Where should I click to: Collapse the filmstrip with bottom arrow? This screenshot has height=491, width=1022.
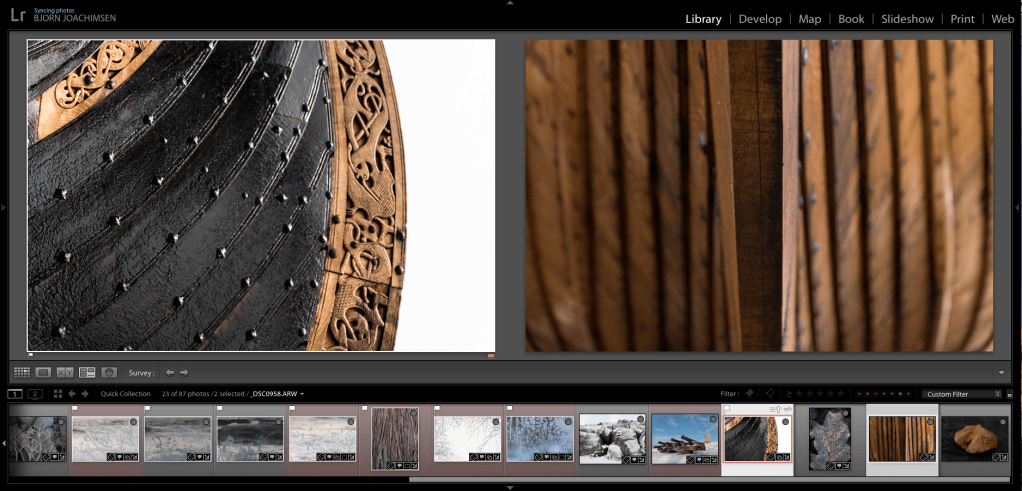click(510, 487)
